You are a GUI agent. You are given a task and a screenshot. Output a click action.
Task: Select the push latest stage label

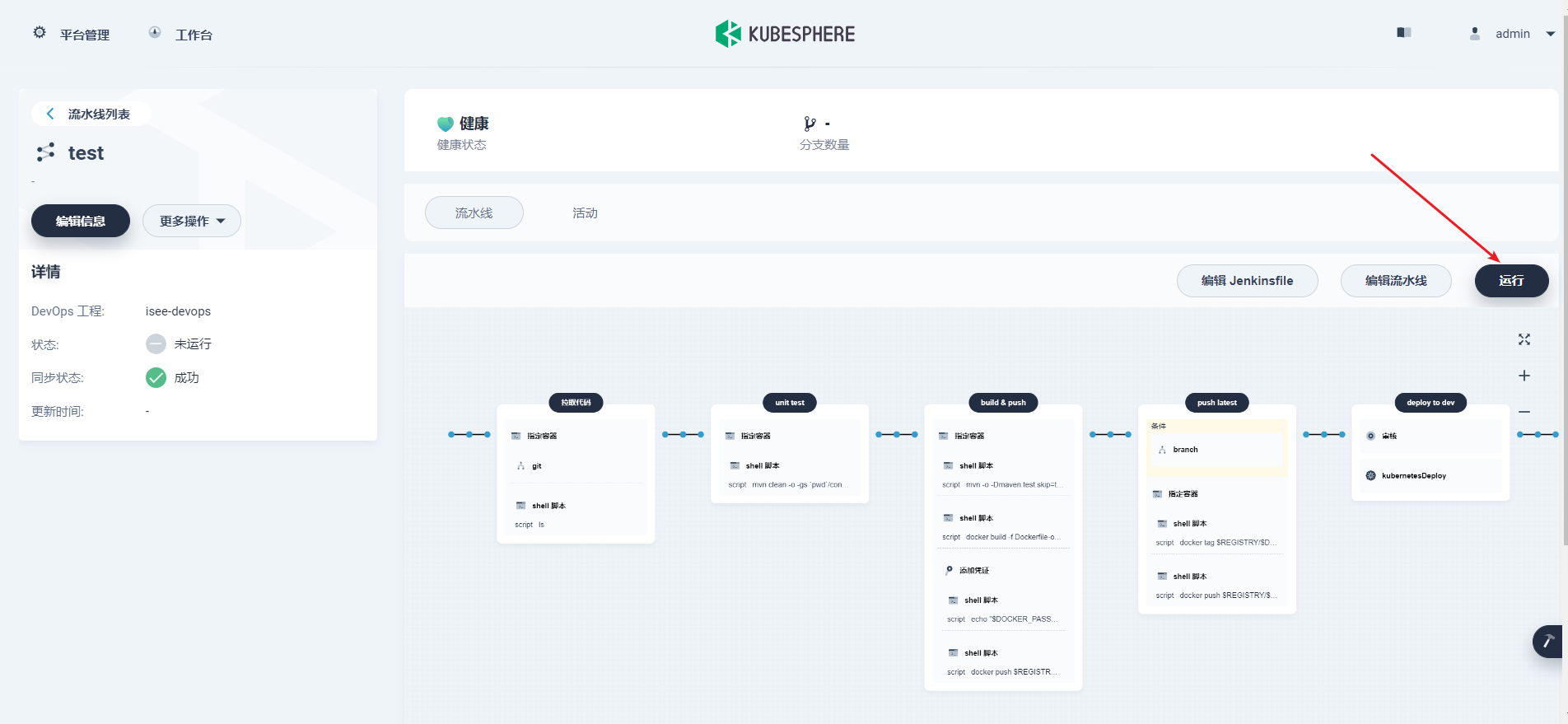[1217, 403]
